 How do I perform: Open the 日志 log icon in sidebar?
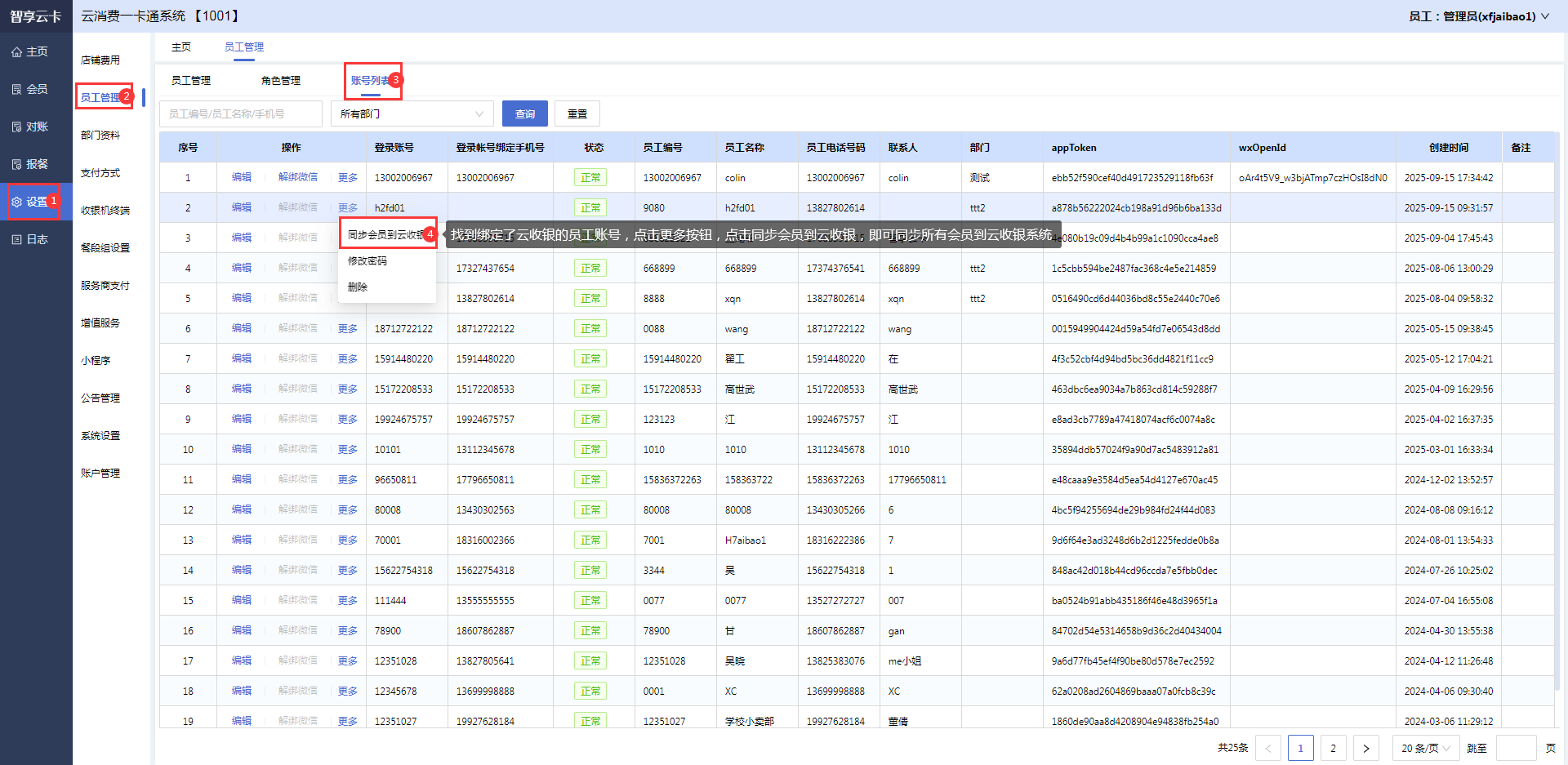point(17,240)
